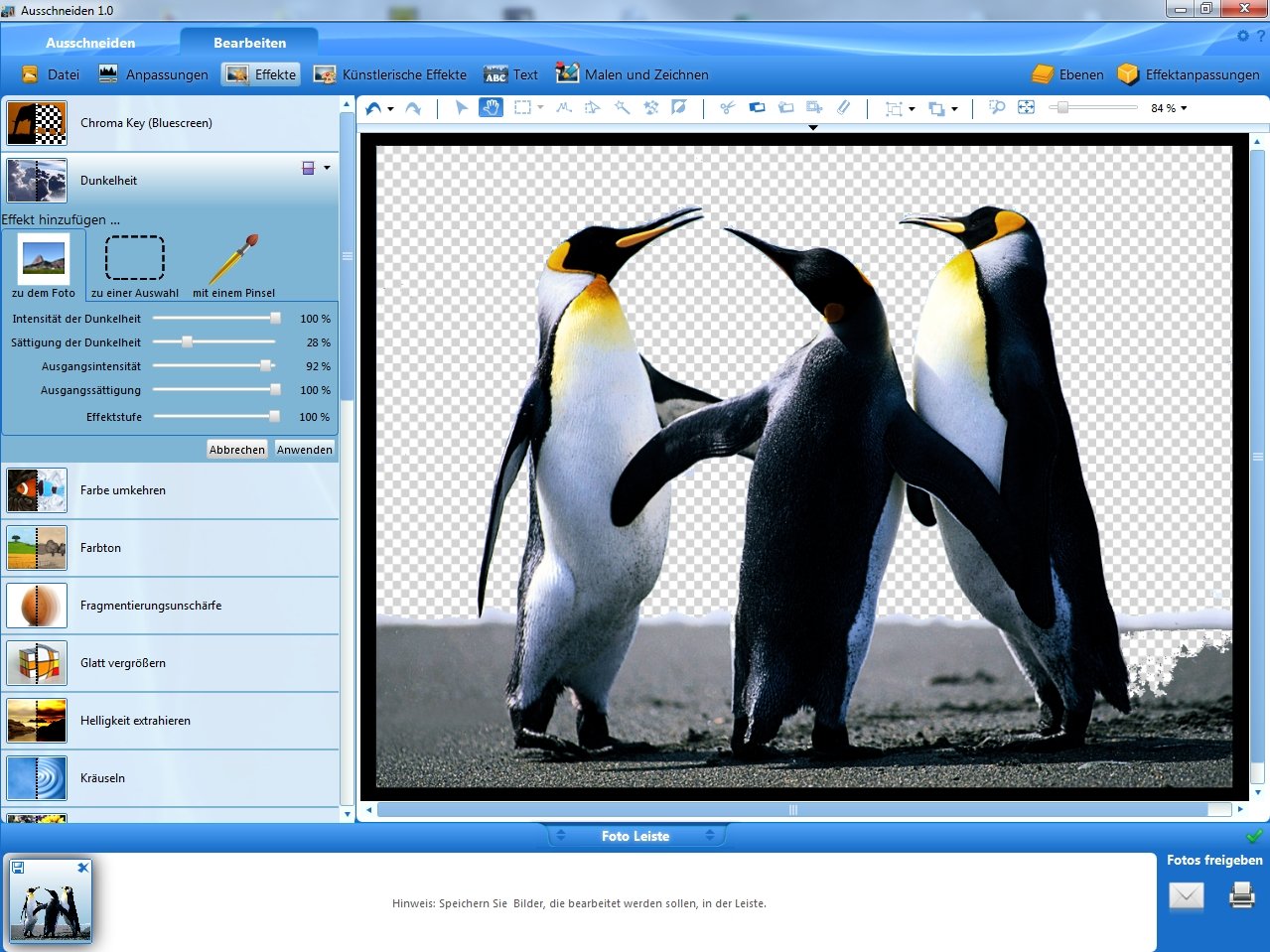Adjust the Effektstufe slider
Viewport: 1270px width, 952px height.
(217, 417)
